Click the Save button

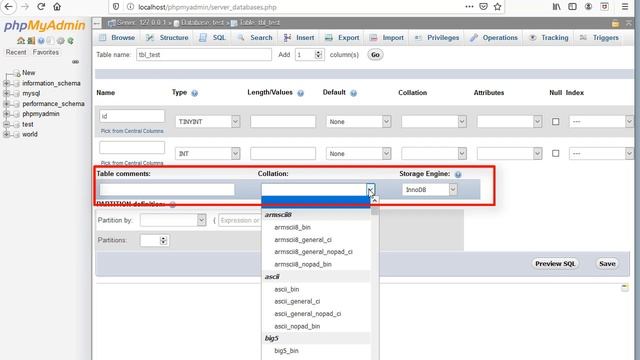pos(607,264)
